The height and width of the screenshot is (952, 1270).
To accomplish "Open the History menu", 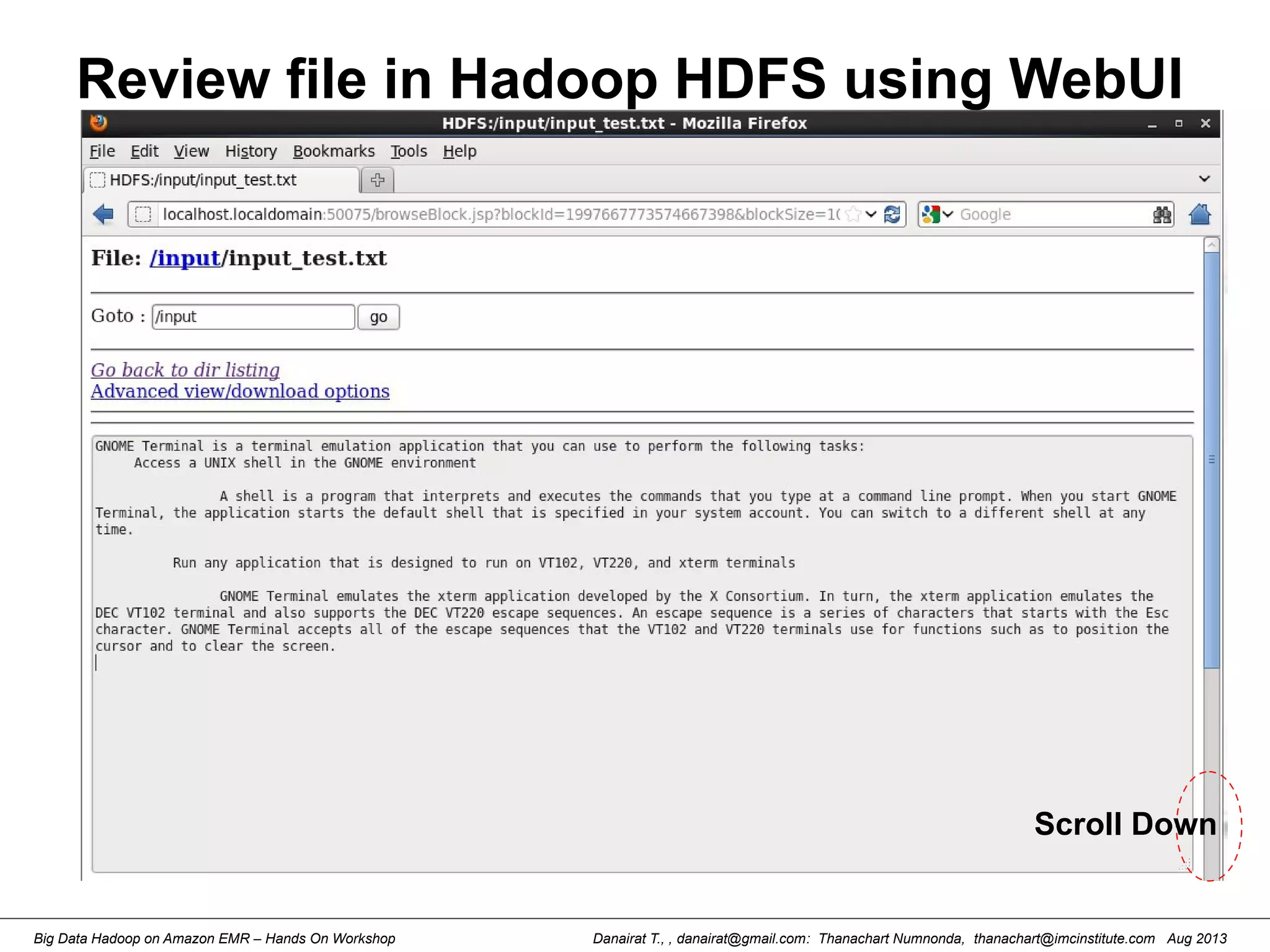I will coord(251,151).
